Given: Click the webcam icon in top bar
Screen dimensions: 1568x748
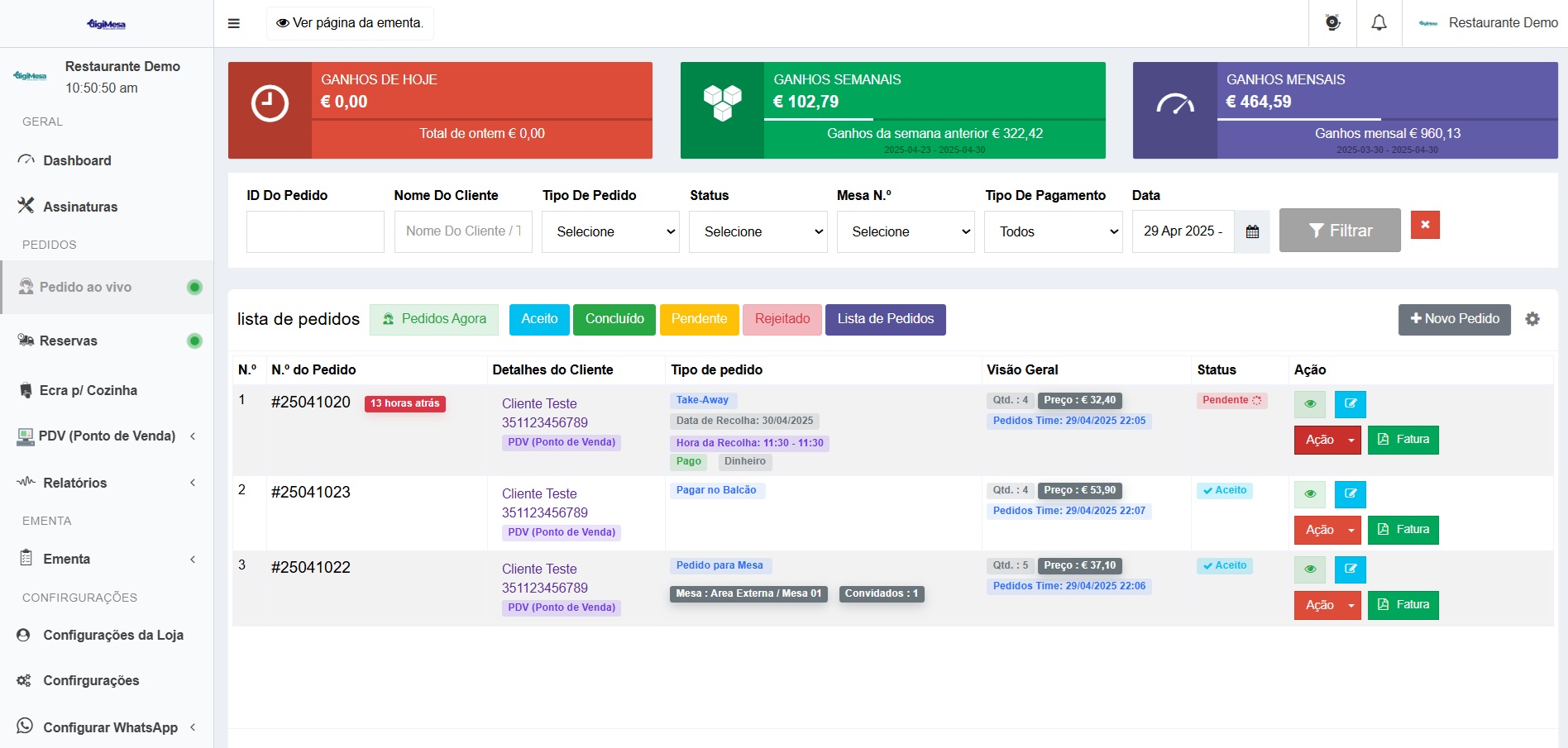Looking at the screenshot, I should click(x=1332, y=23).
